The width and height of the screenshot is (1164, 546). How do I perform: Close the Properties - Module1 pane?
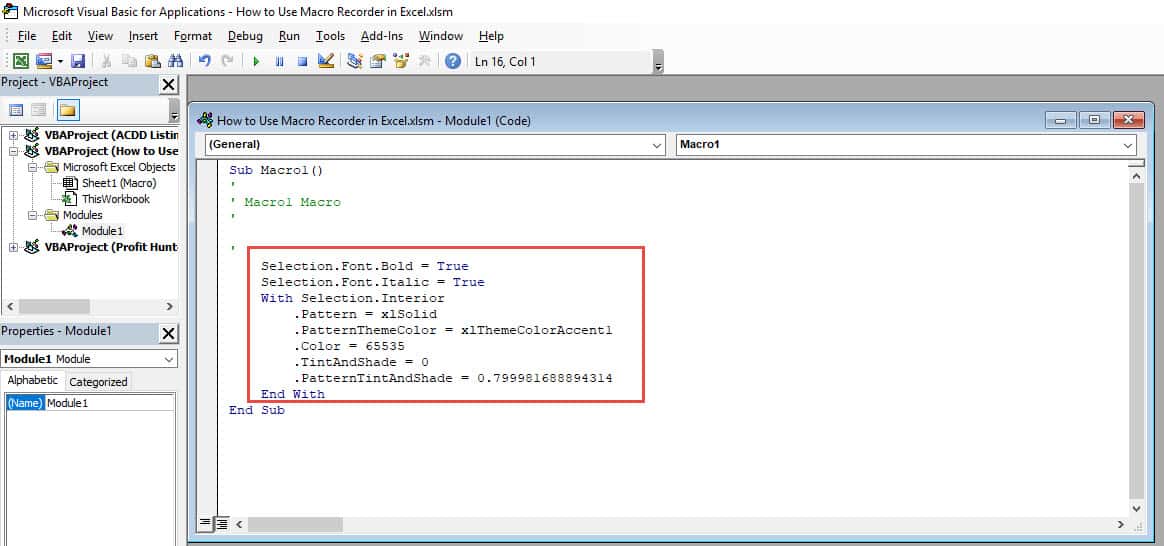(x=169, y=334)
